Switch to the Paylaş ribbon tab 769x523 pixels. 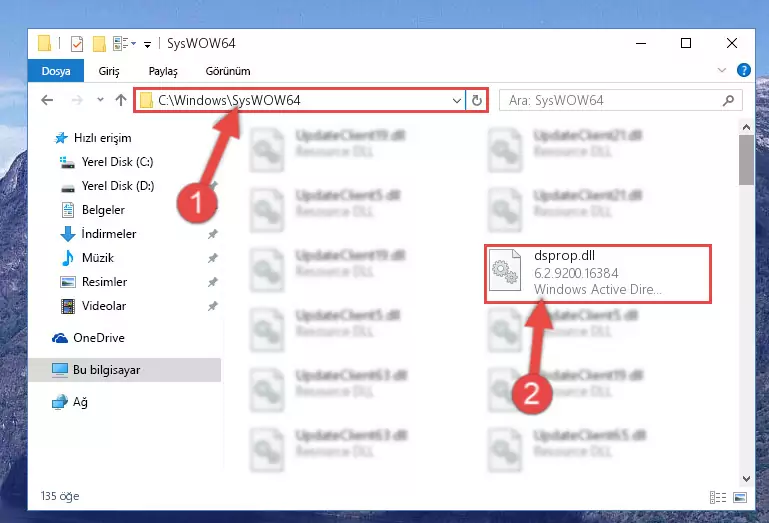coord(163,71)
